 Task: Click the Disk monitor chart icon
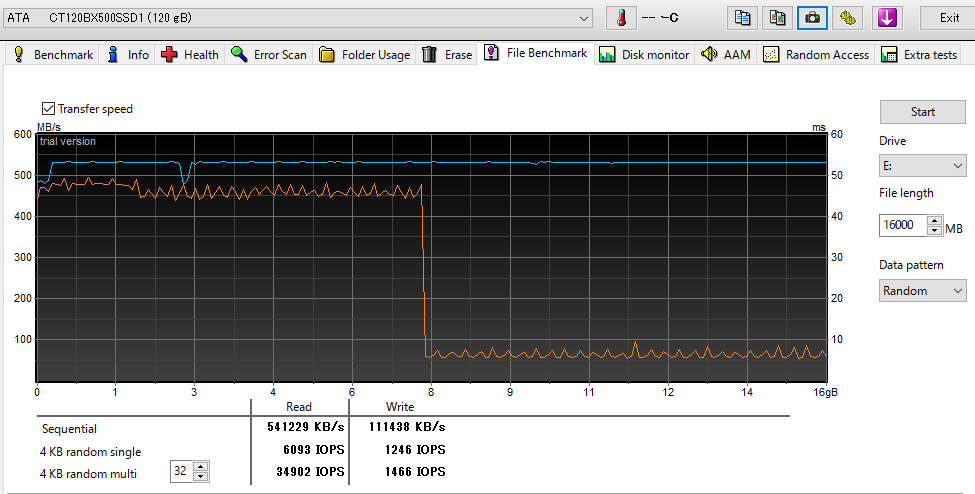coord(607,55)
